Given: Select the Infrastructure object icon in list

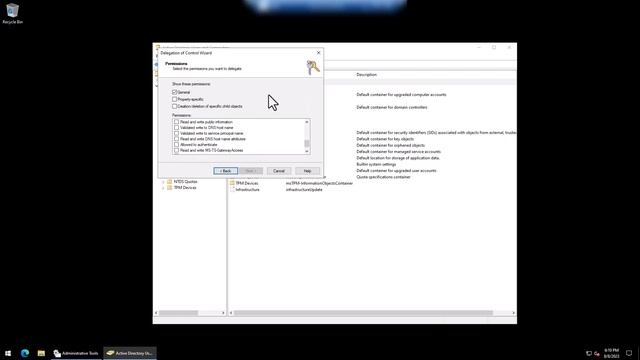Looking at the screenshot, I should pos(232,190).
